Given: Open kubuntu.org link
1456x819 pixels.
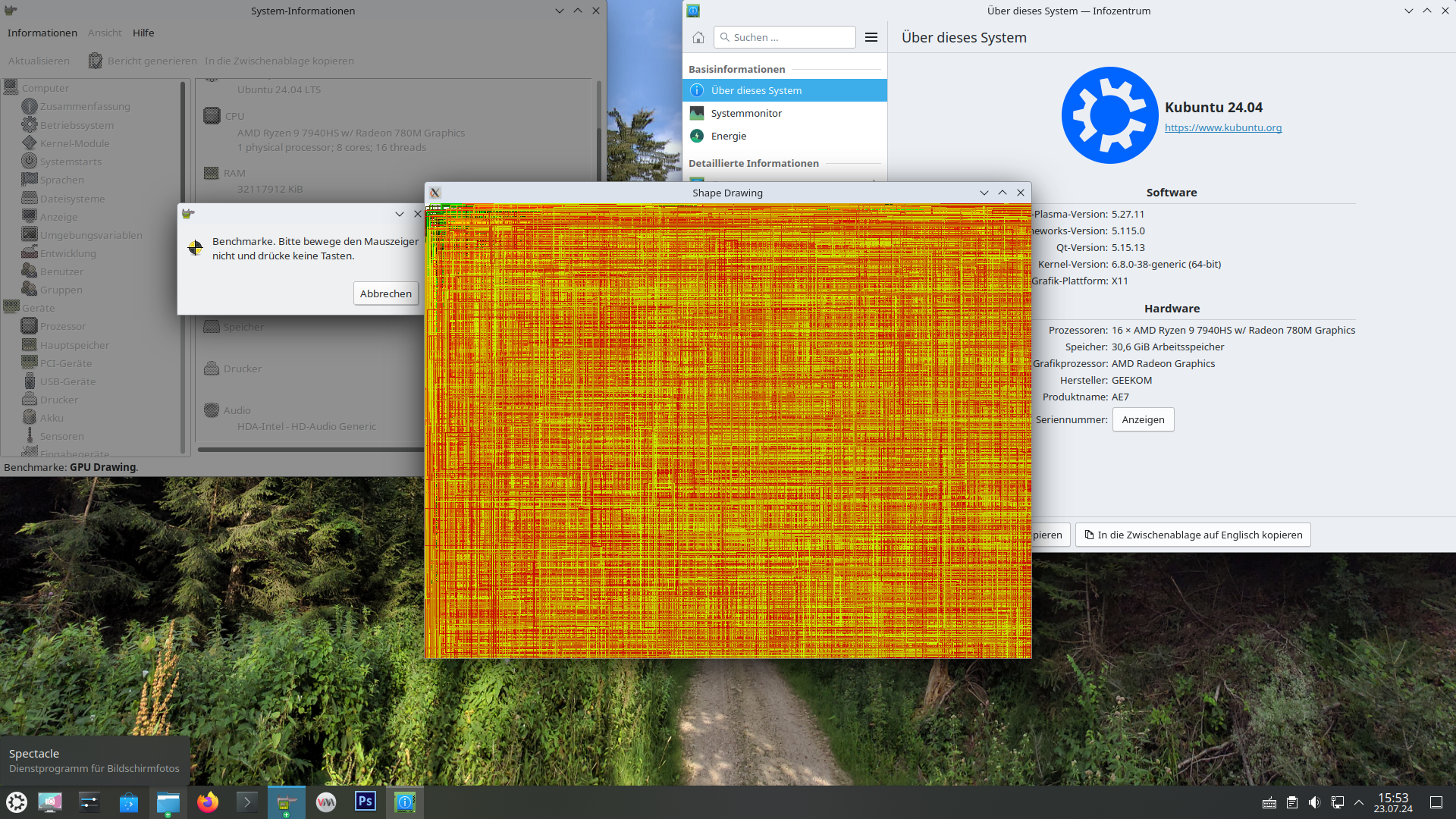Looking at the screenshot, I should [1223, 127].
